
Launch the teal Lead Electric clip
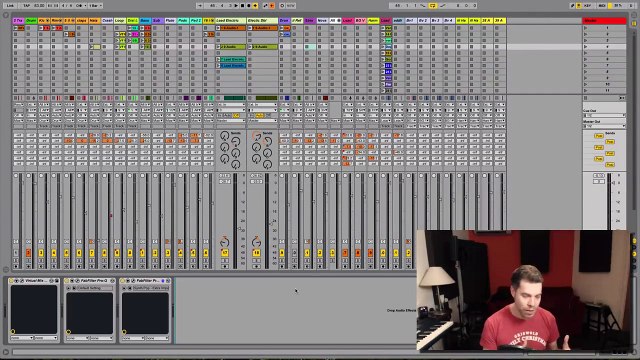(x=218, y=59)
